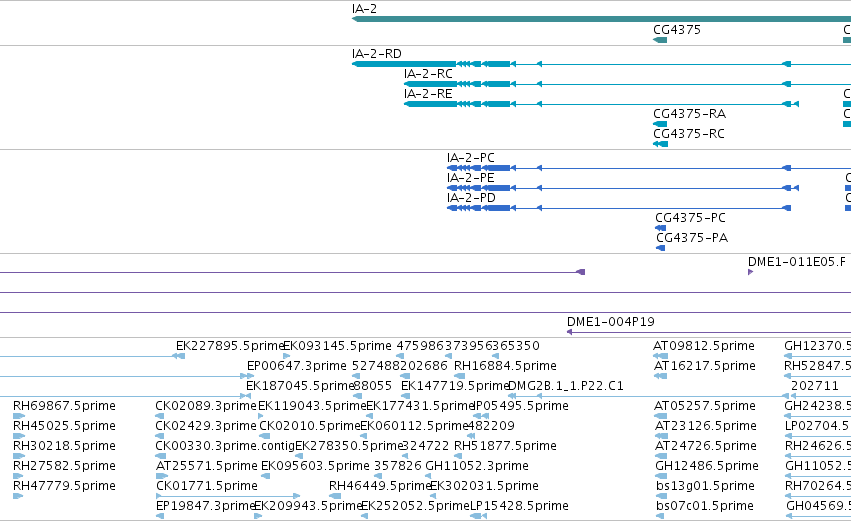851x521 pixels.
Task: Select protein feature IA-2-PD
Action: click(471, 198)
